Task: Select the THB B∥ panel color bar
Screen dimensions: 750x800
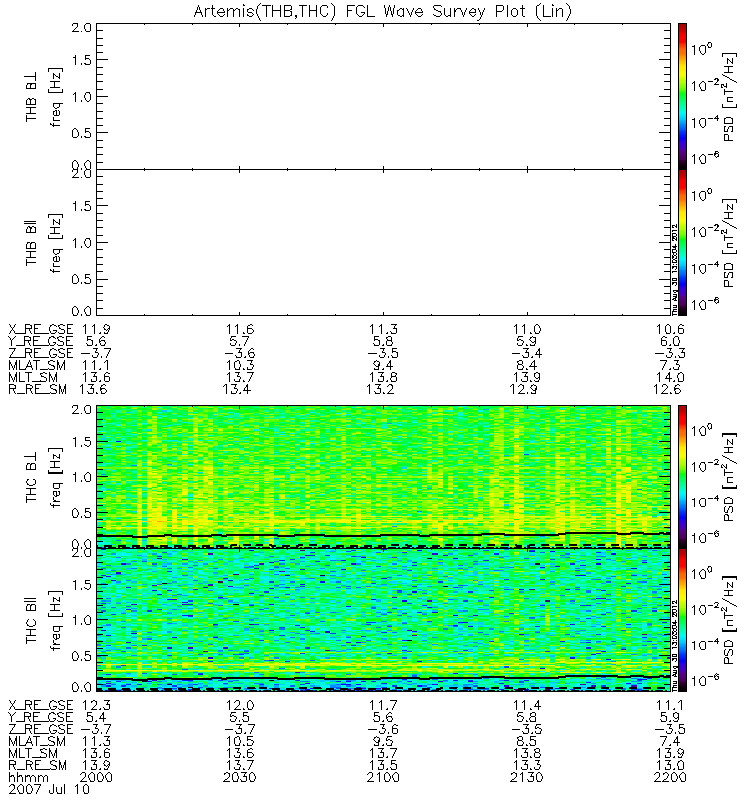Action: tap(682, 242)
